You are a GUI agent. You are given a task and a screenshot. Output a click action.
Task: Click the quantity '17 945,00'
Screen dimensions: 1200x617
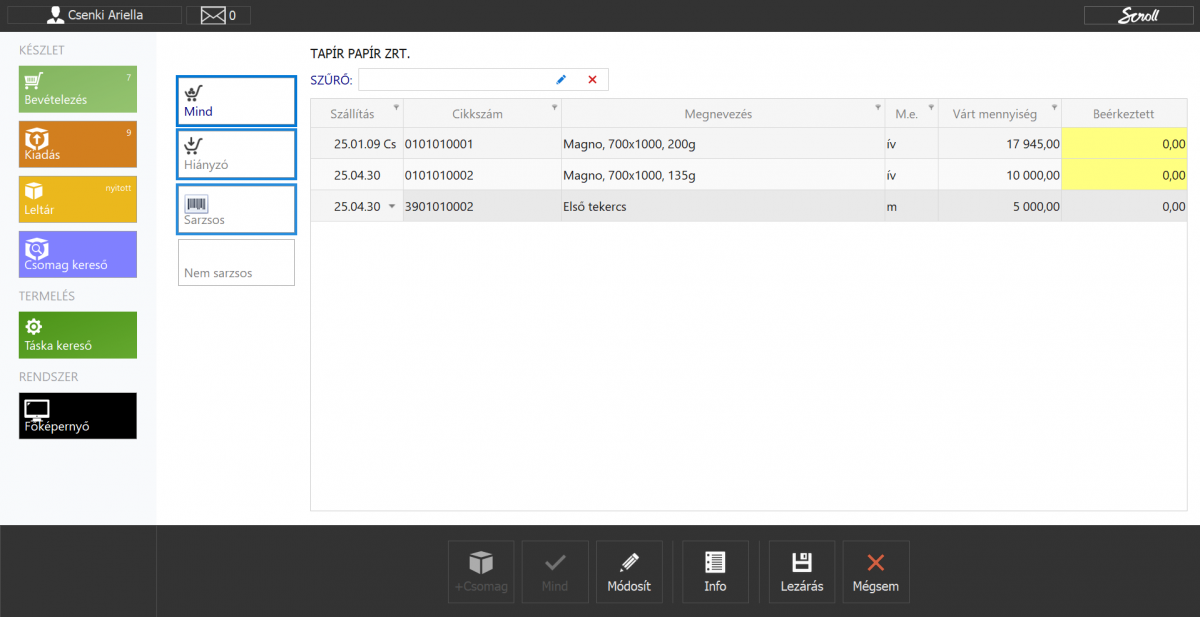pos(1033,144)
